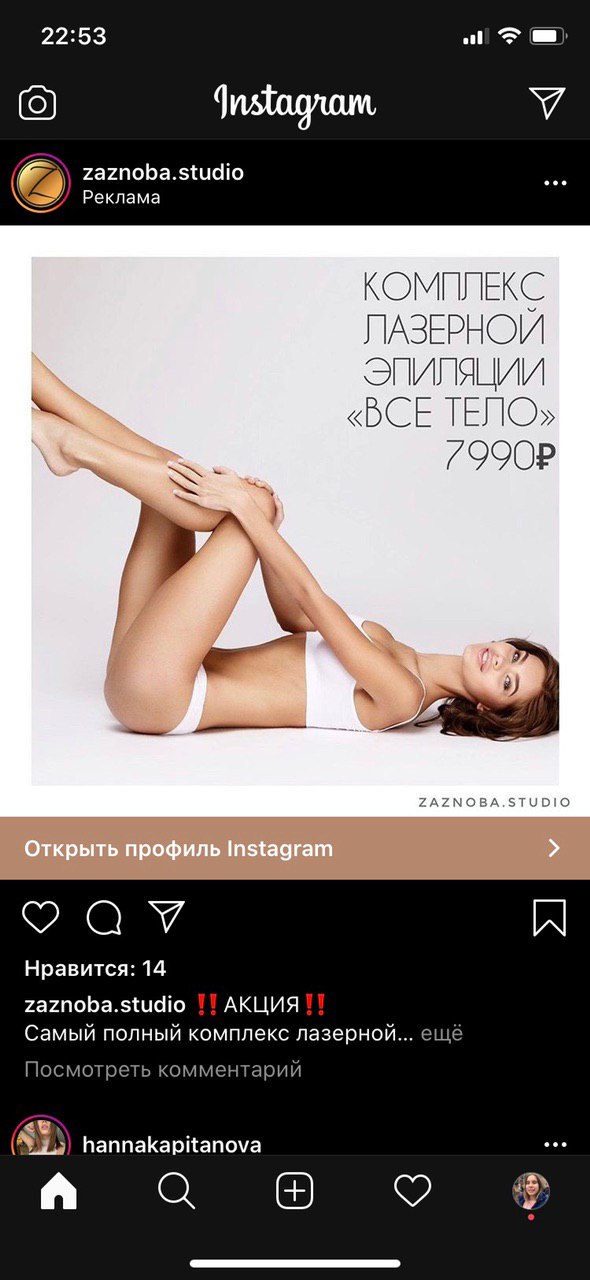Image resolution: width=590 pixels, height=1280 pixels.
Task: Open direct messages paper plane icon
Action: pyautogui.click(x=547, y=102)
